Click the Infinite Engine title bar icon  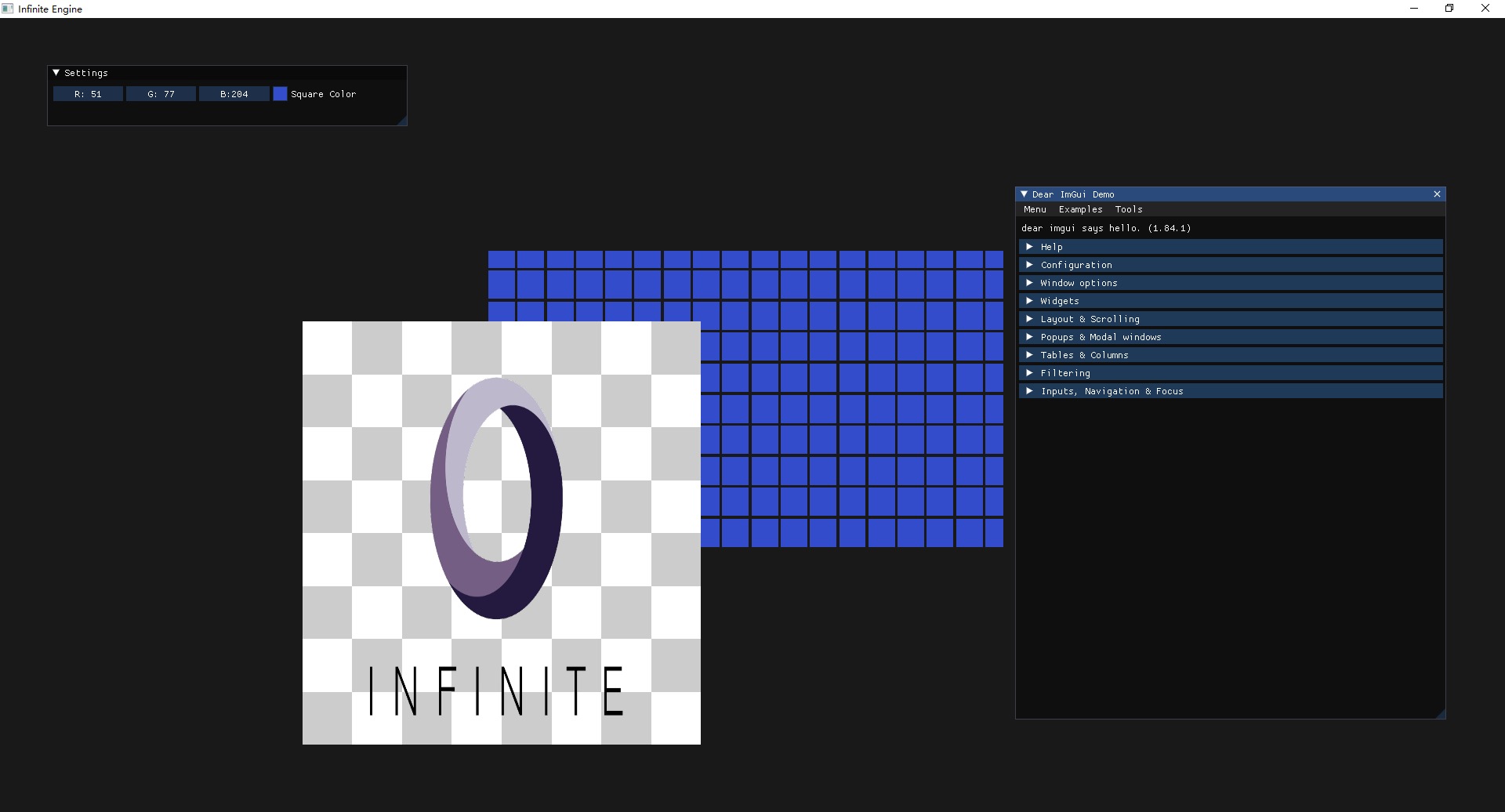(x=8, y=9)
